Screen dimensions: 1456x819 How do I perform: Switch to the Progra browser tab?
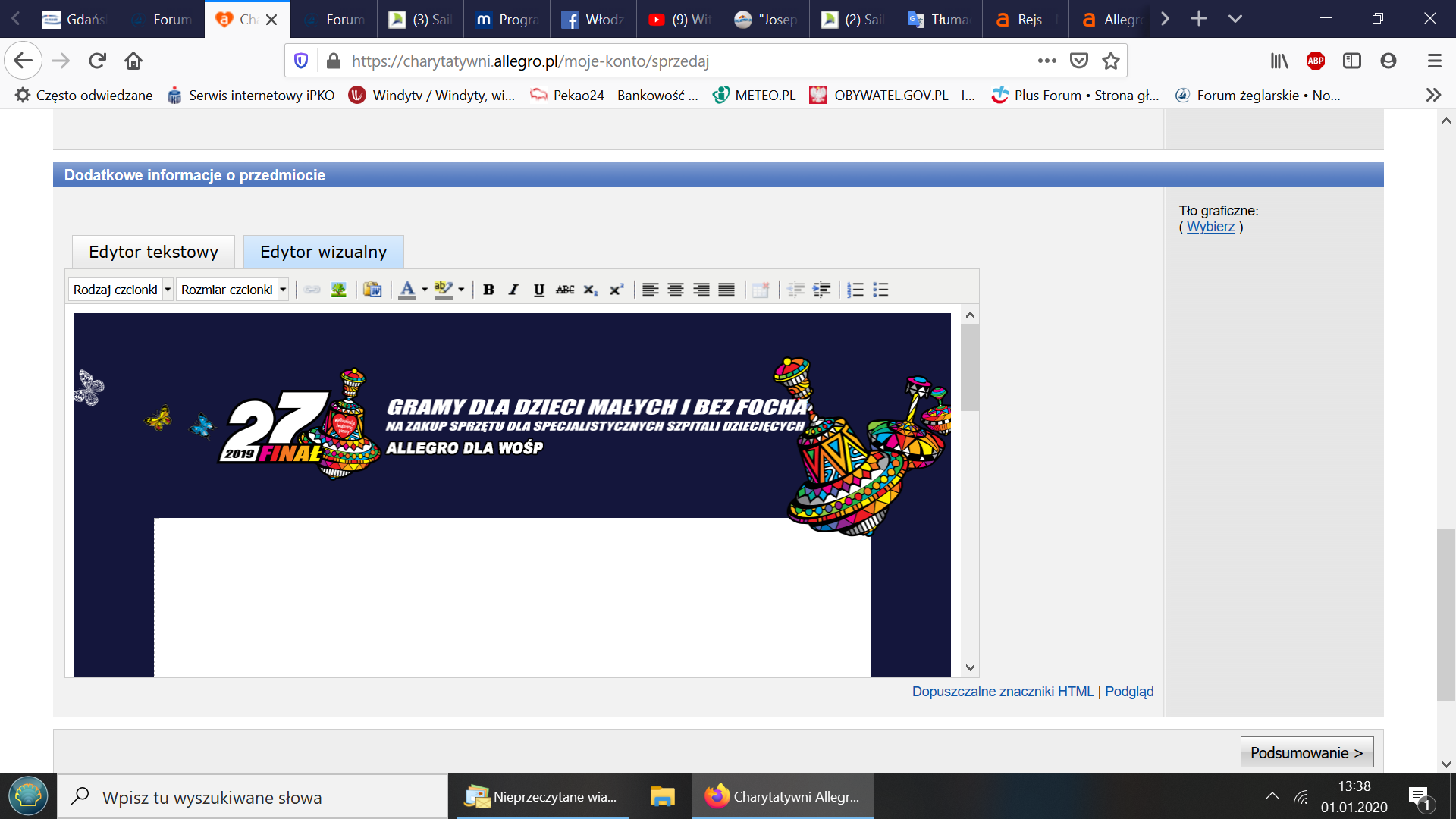[507, 19]
